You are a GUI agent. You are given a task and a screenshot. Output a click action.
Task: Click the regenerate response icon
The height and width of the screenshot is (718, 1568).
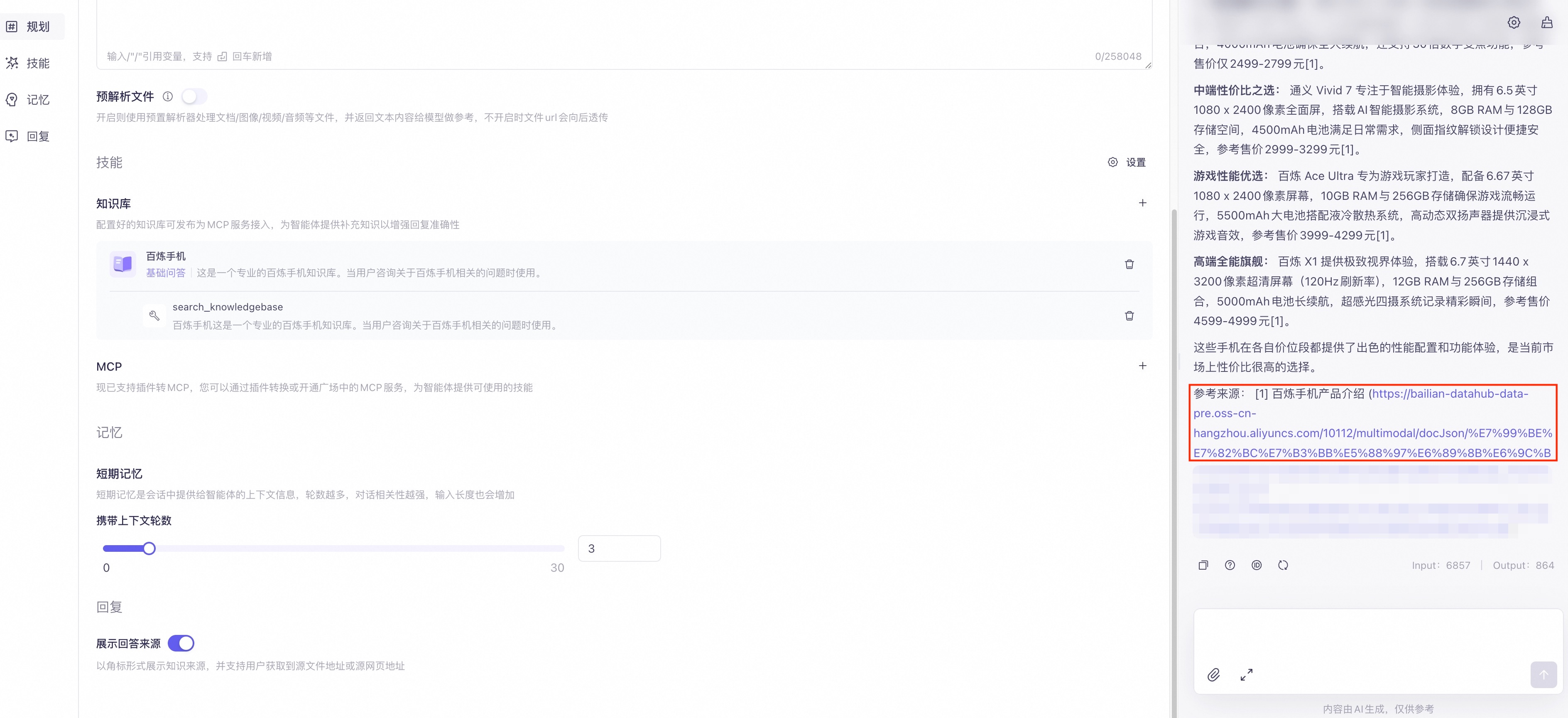1283,565
